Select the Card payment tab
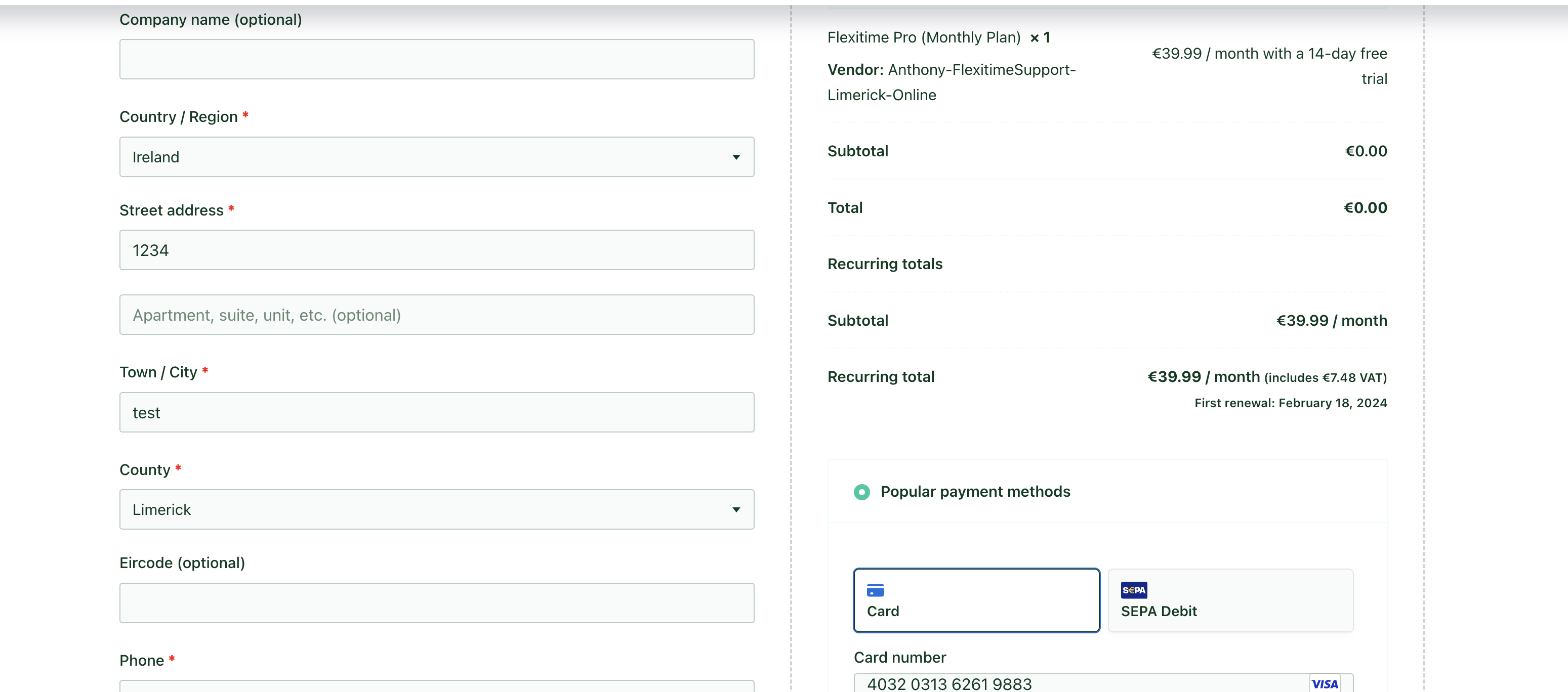 click(x=976, y=600)
